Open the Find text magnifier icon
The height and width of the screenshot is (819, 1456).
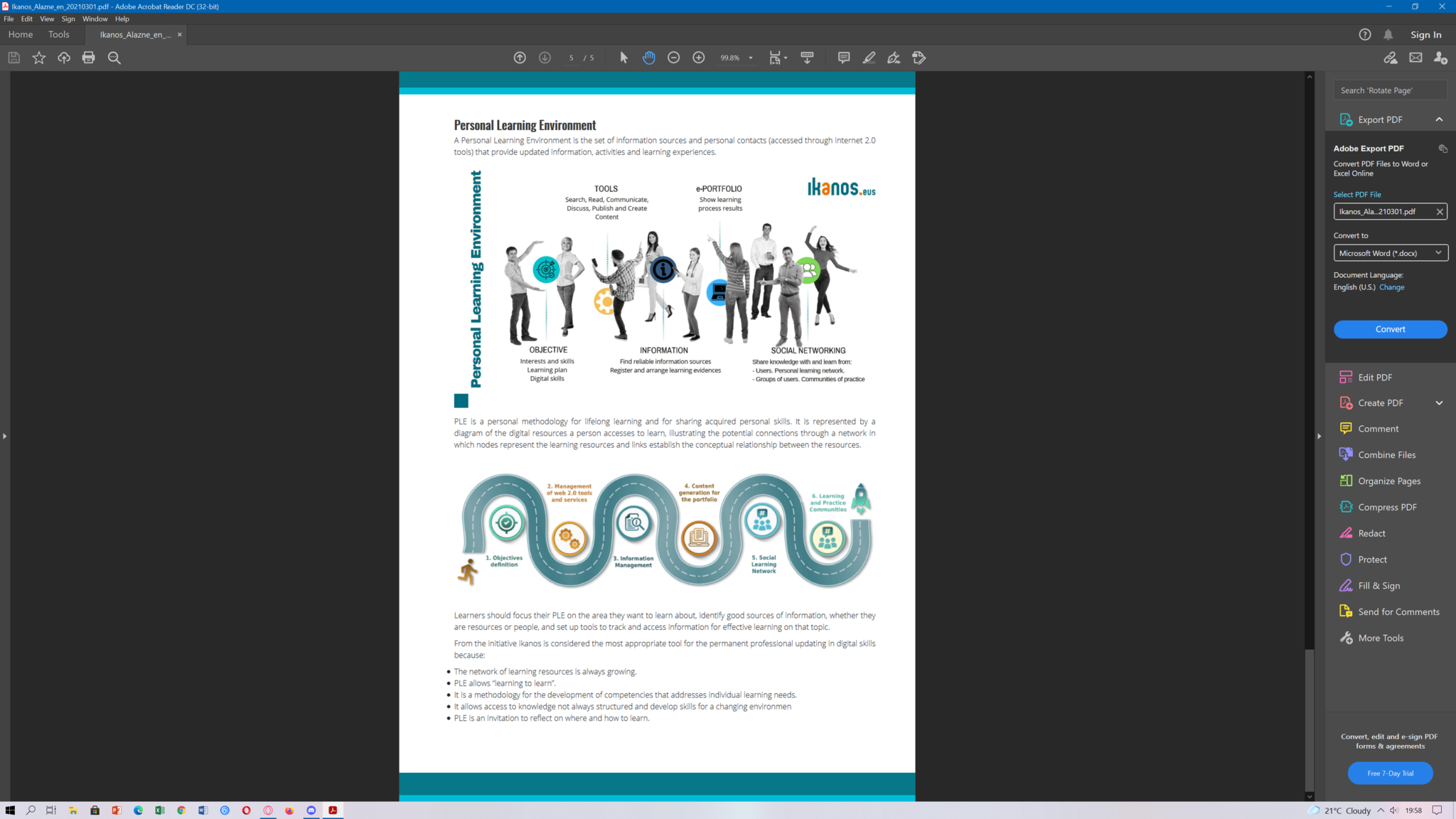[114, 58]
